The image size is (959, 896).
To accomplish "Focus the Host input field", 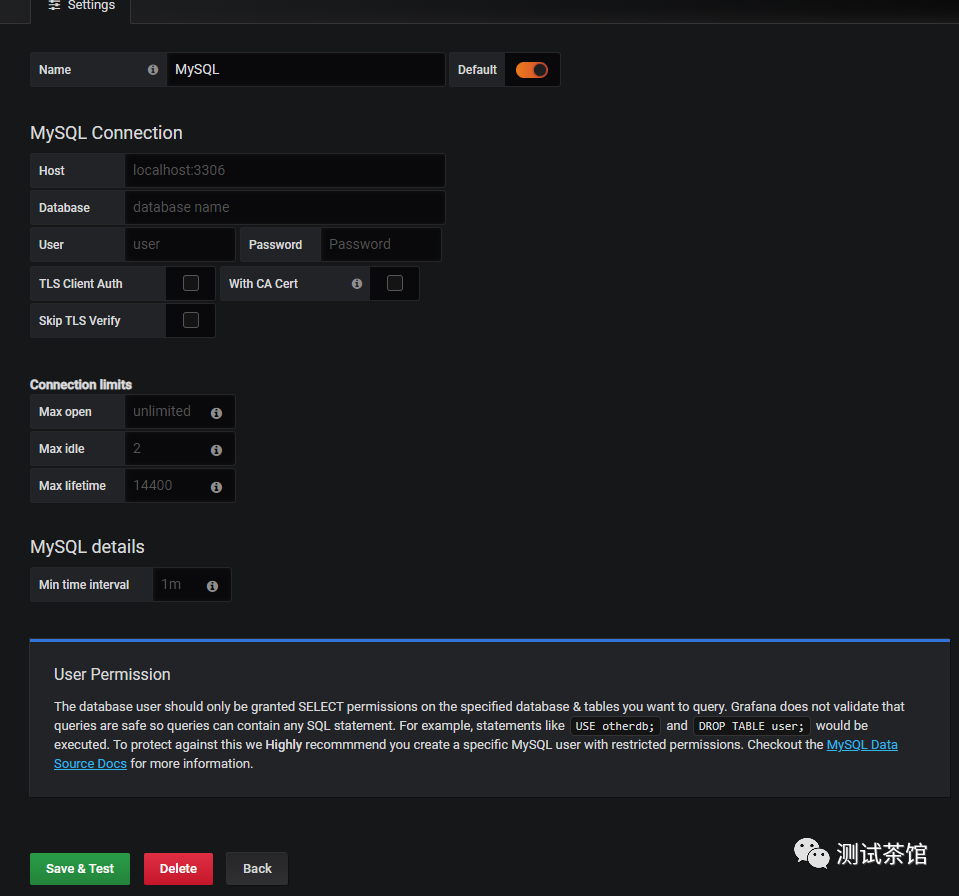I will pos(285,170).
